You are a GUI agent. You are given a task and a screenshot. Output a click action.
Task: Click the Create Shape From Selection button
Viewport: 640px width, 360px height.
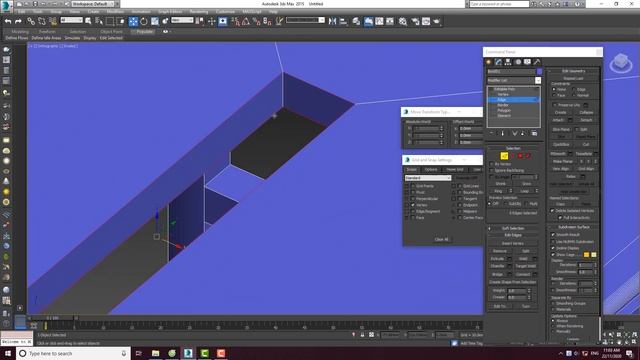(513, 282)
